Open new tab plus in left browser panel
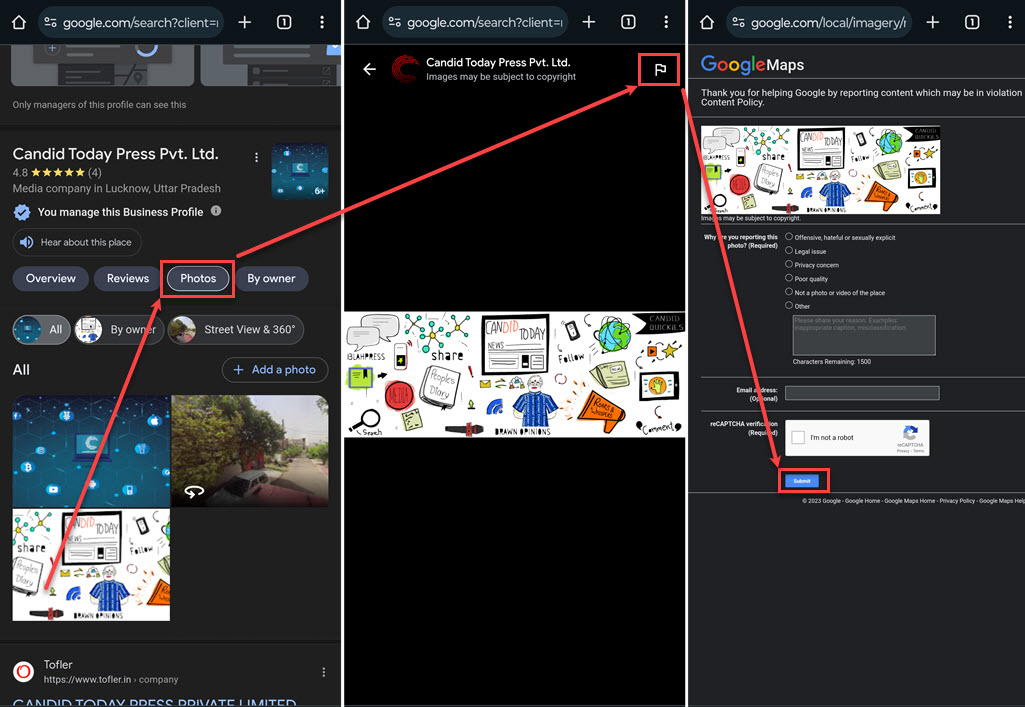Image resolution: width=1025 pixels, height=707 pixels. (244, 22)
